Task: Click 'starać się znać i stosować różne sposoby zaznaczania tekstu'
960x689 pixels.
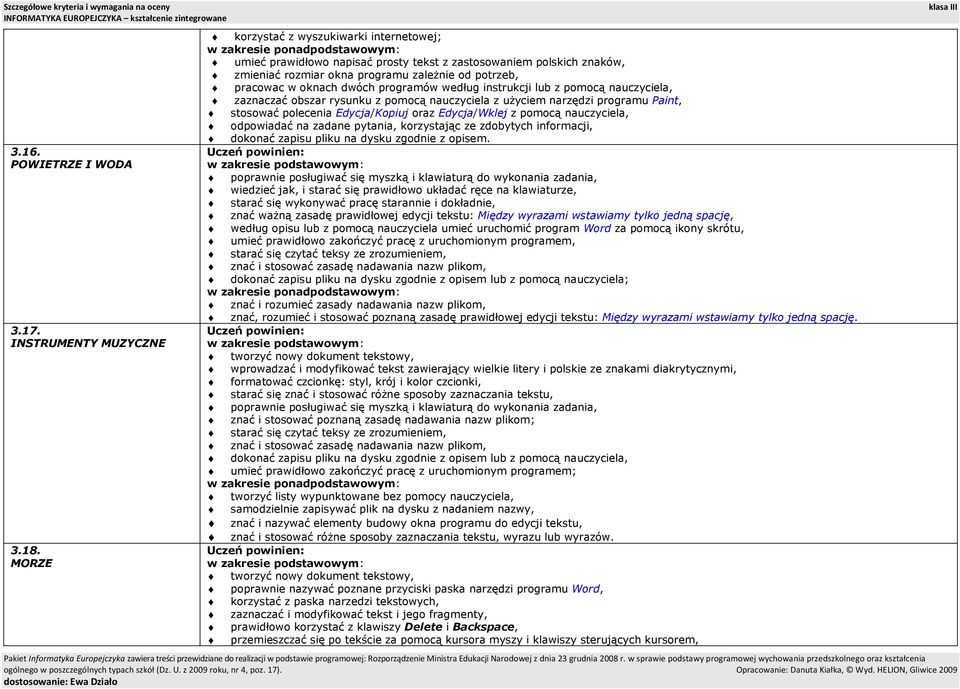Action: (391, 394)
